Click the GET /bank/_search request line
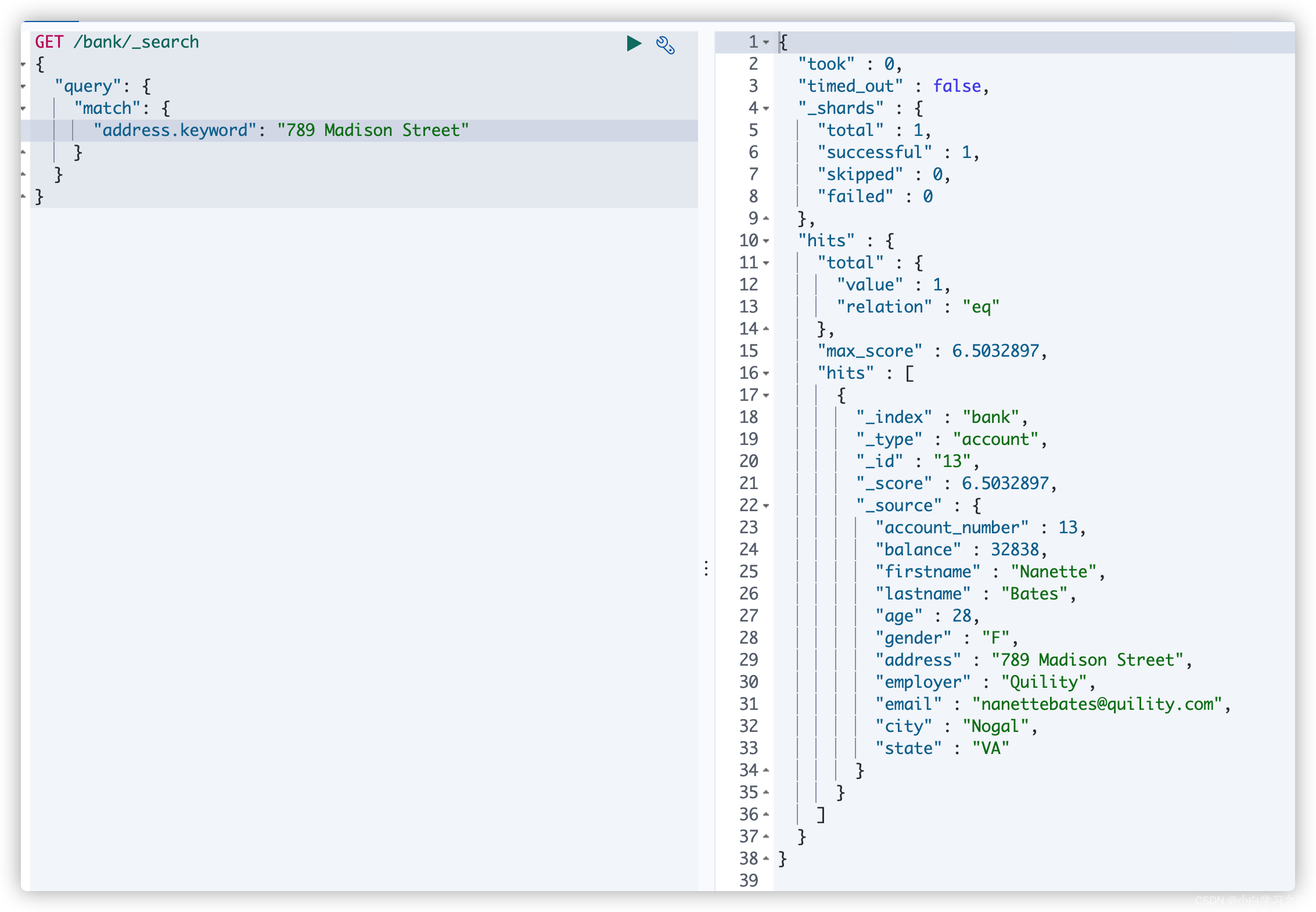Screen dimensions: 1316x912 (117, 42)
